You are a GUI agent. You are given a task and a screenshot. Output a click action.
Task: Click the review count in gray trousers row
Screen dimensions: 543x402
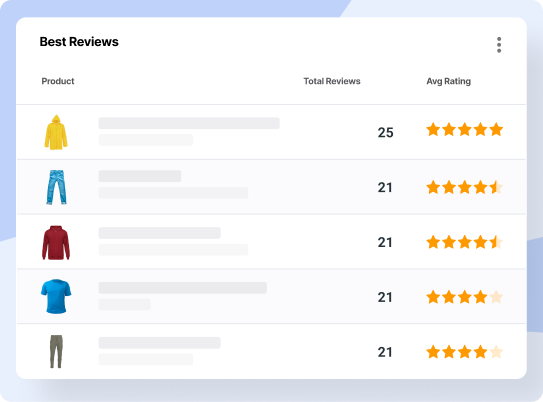385,352
